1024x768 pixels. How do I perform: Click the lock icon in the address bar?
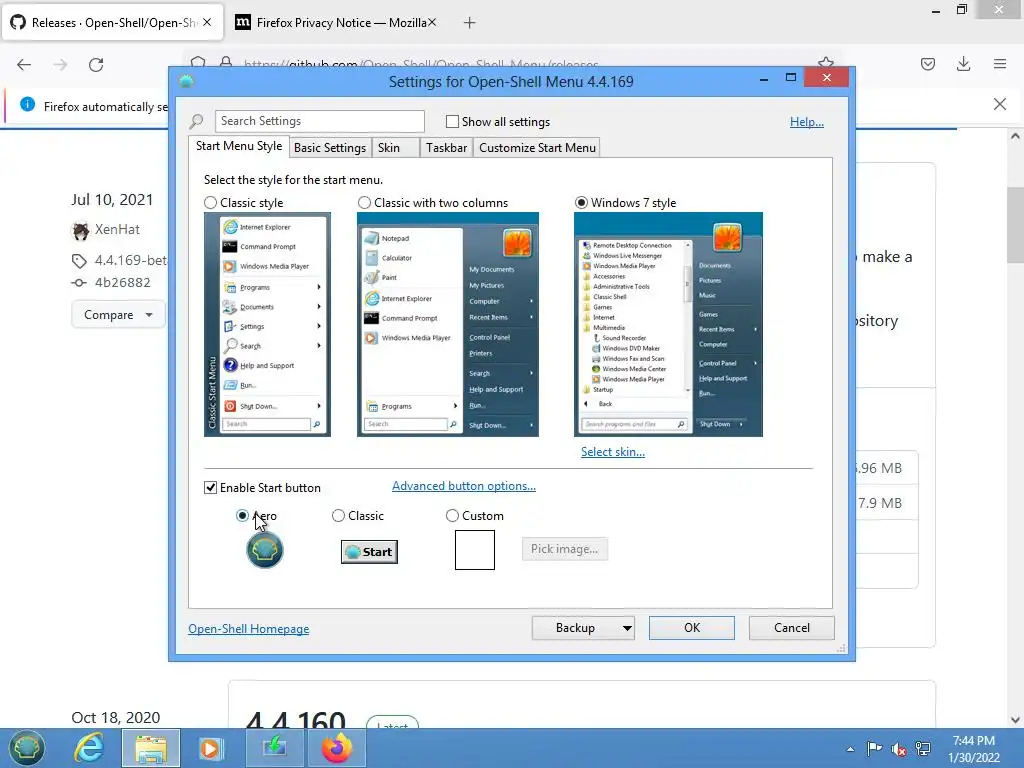[226, 63]
